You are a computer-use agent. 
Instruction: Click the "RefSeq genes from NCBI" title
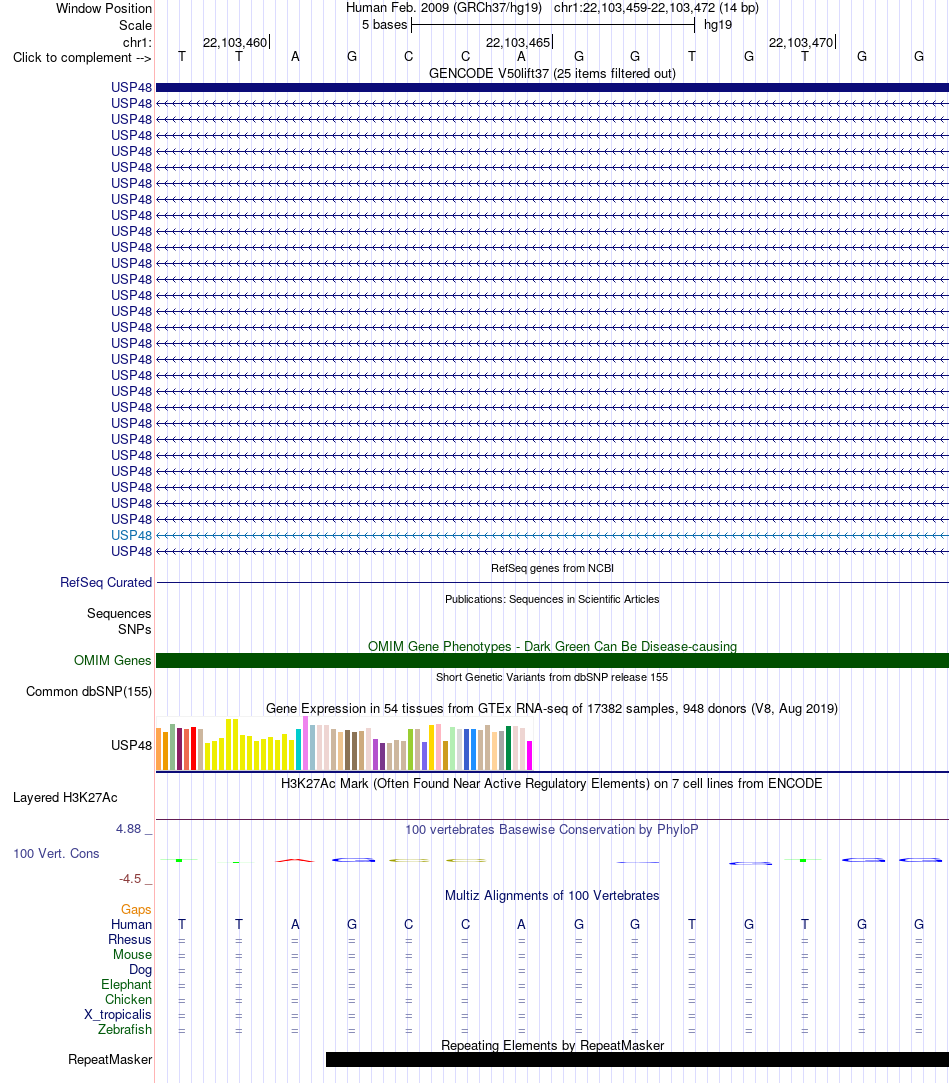552,568
